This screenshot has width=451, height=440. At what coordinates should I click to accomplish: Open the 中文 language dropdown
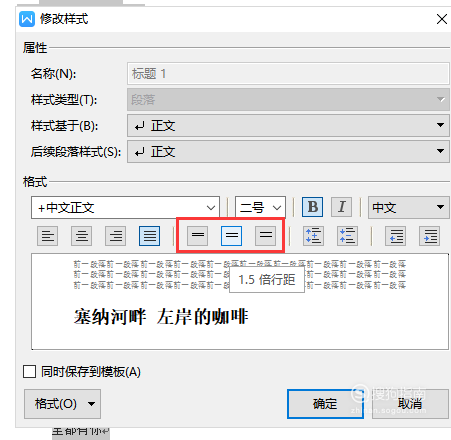click(x=409, y=207)
